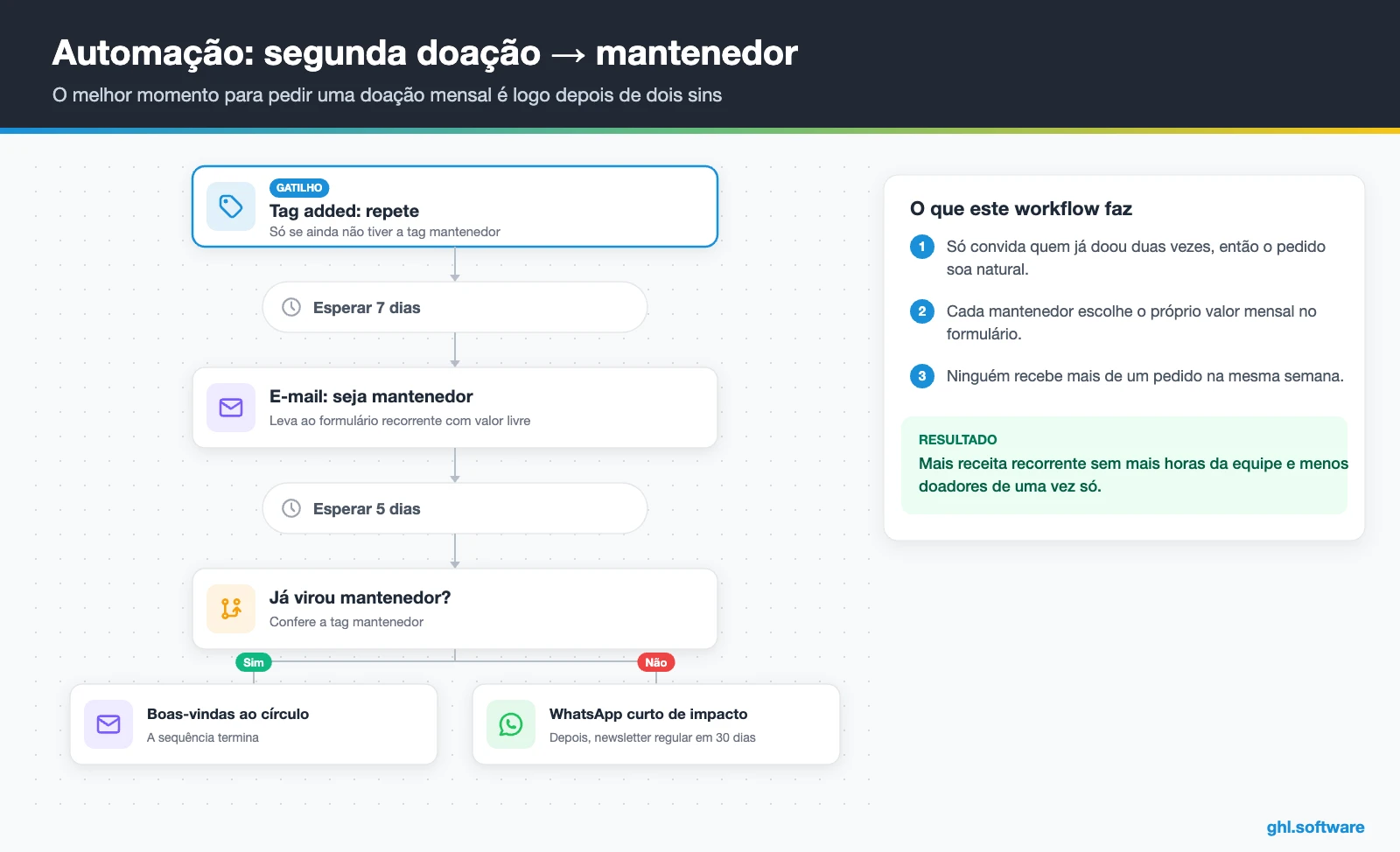1400x852 pixels.
Task: Open the Tag added: repete trigger card
Action: 455,206
